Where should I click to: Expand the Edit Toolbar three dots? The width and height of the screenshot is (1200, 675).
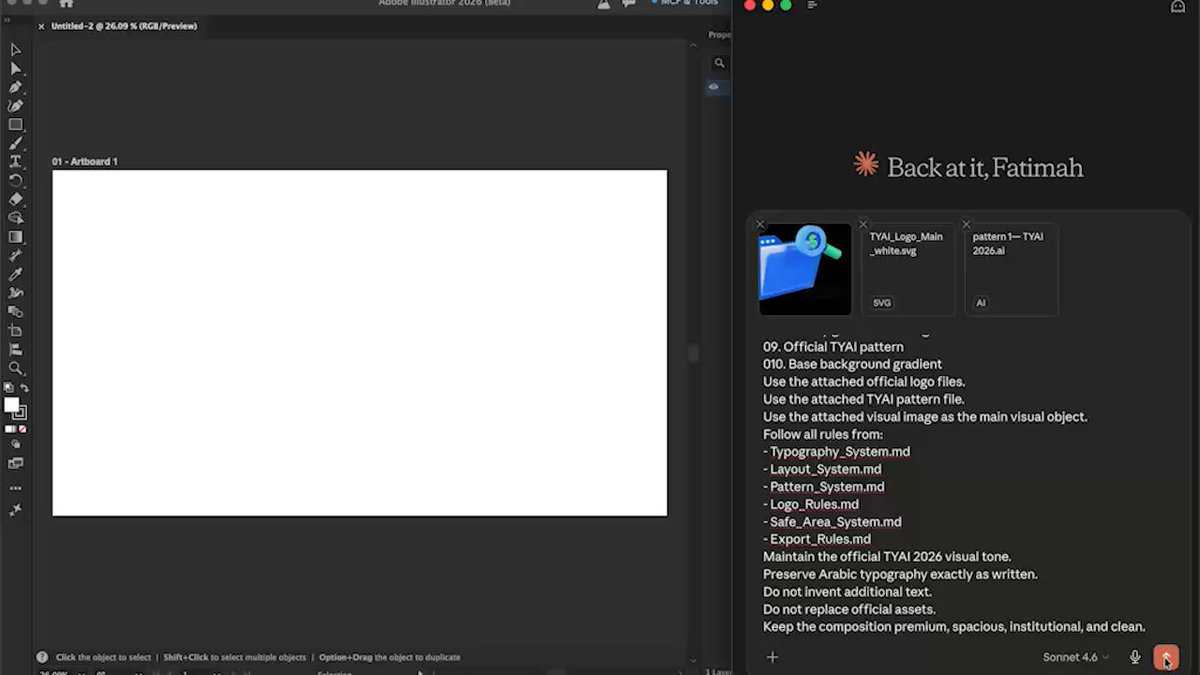pos(15,488)
